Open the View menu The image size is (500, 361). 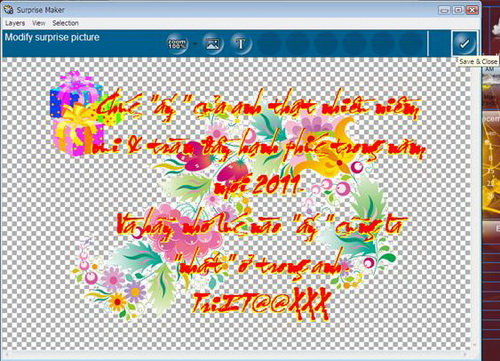pos(38,23)
